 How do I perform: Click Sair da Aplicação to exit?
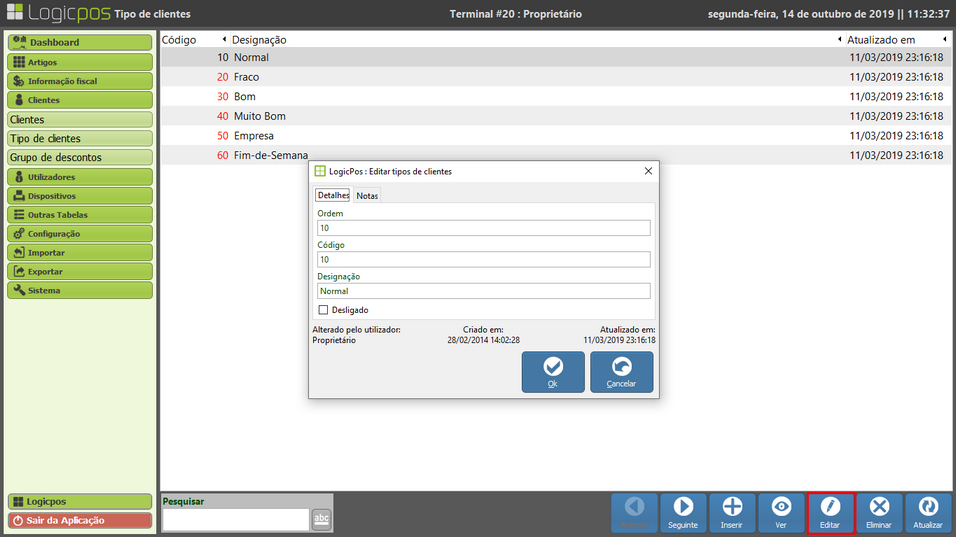click(80, 520)
